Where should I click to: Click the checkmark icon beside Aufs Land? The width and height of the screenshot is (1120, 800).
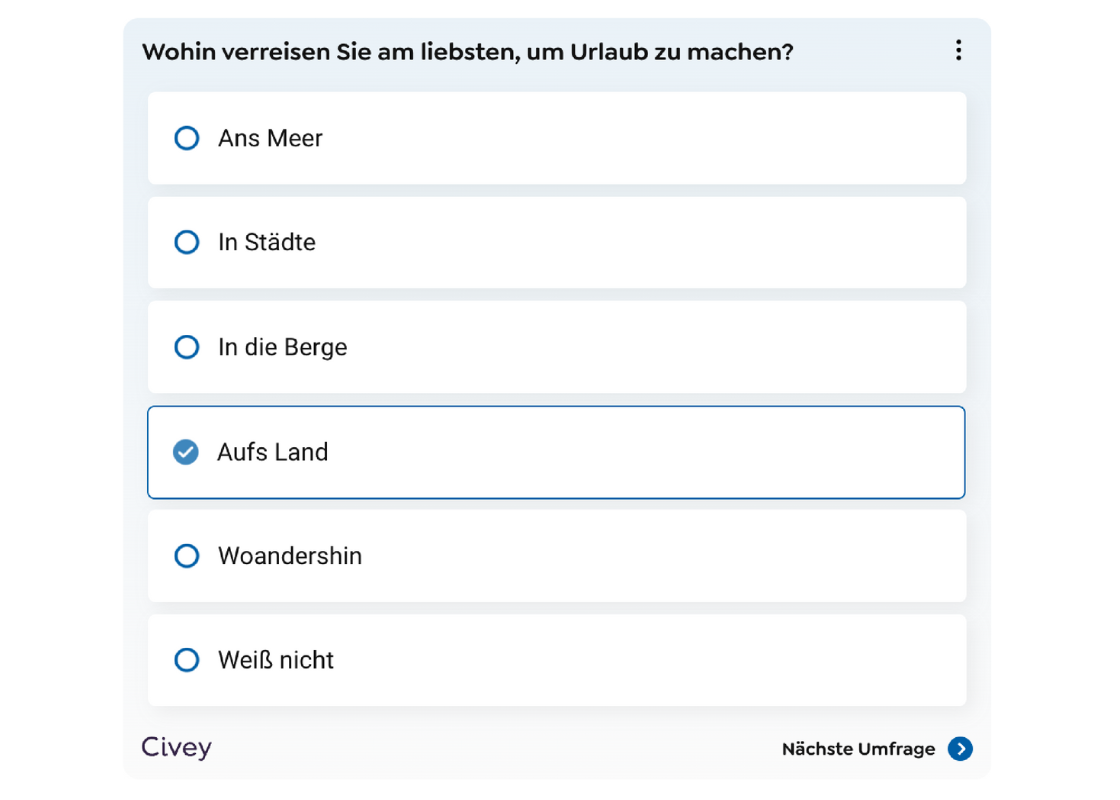click(186, 452)
